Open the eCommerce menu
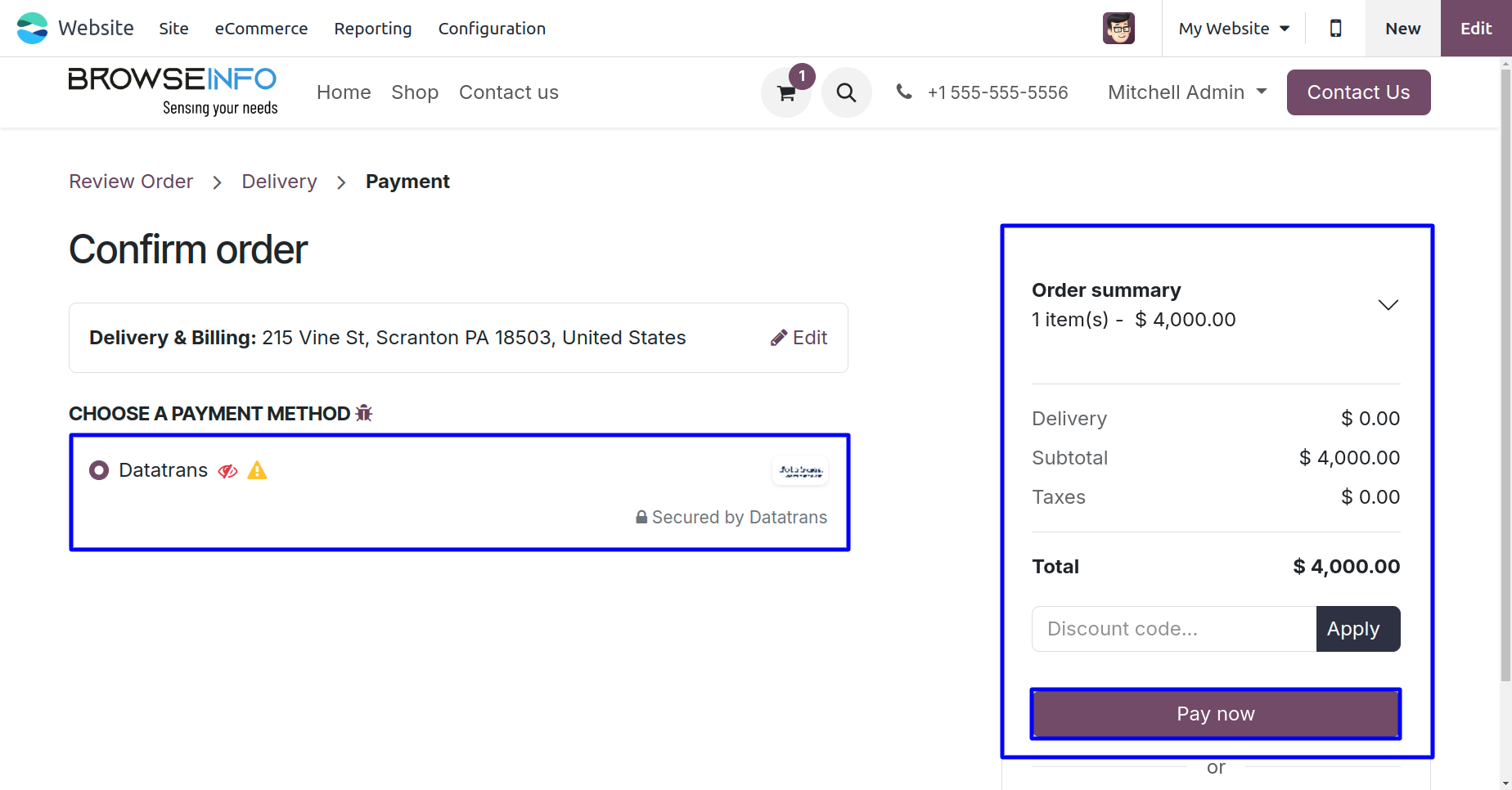The width and height of the screenshot is (1512, 790). click(261, 29)
